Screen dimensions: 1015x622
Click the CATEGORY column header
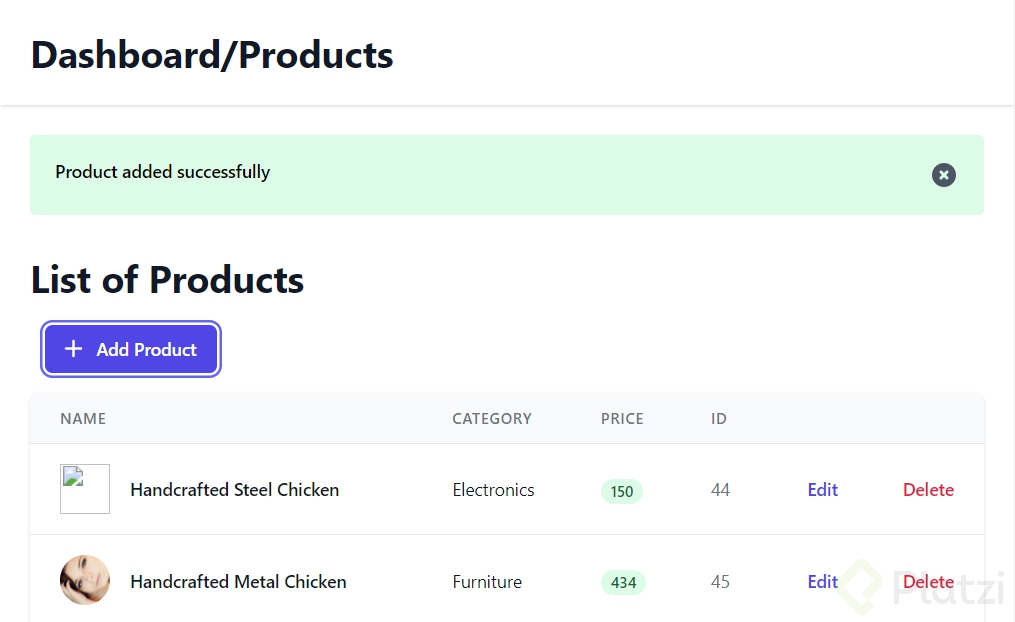pos(492,419)
